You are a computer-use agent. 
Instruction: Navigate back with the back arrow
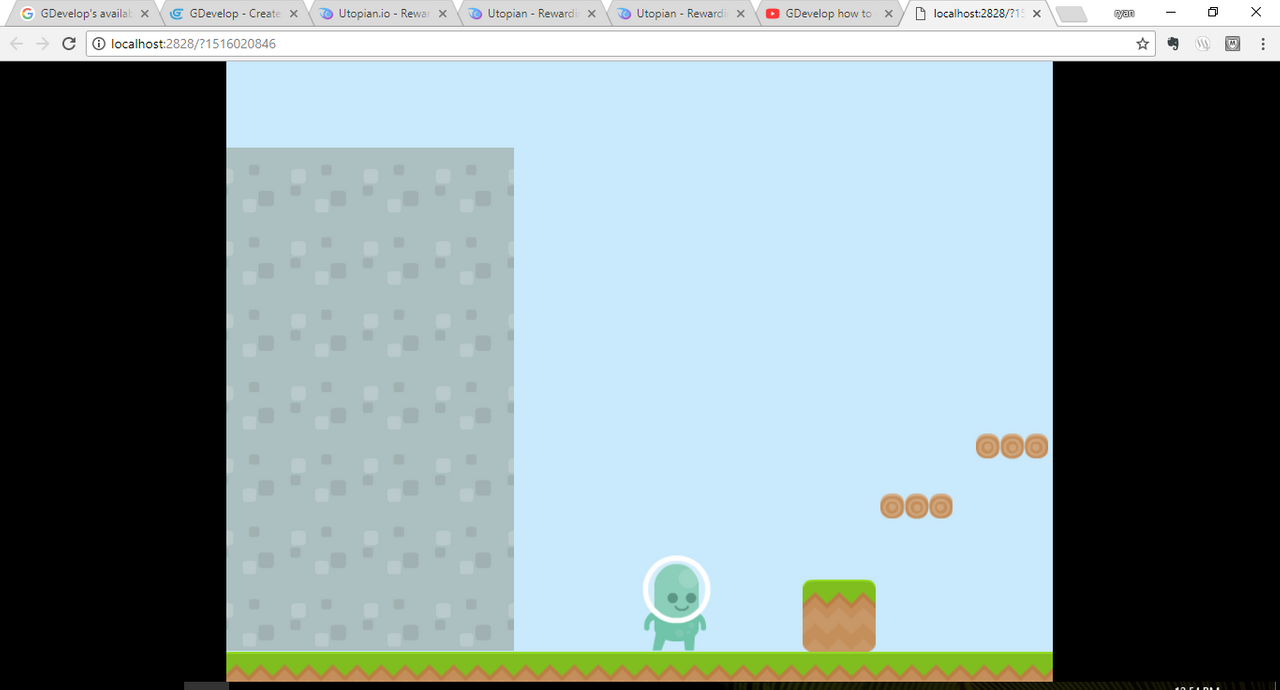tap(16, 43)
